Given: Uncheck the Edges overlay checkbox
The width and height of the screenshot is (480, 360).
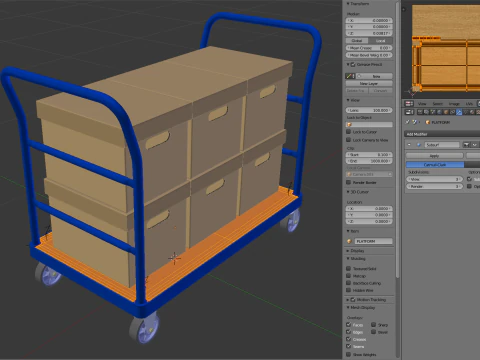Looking at the screenshot, I should click(349, 332).
